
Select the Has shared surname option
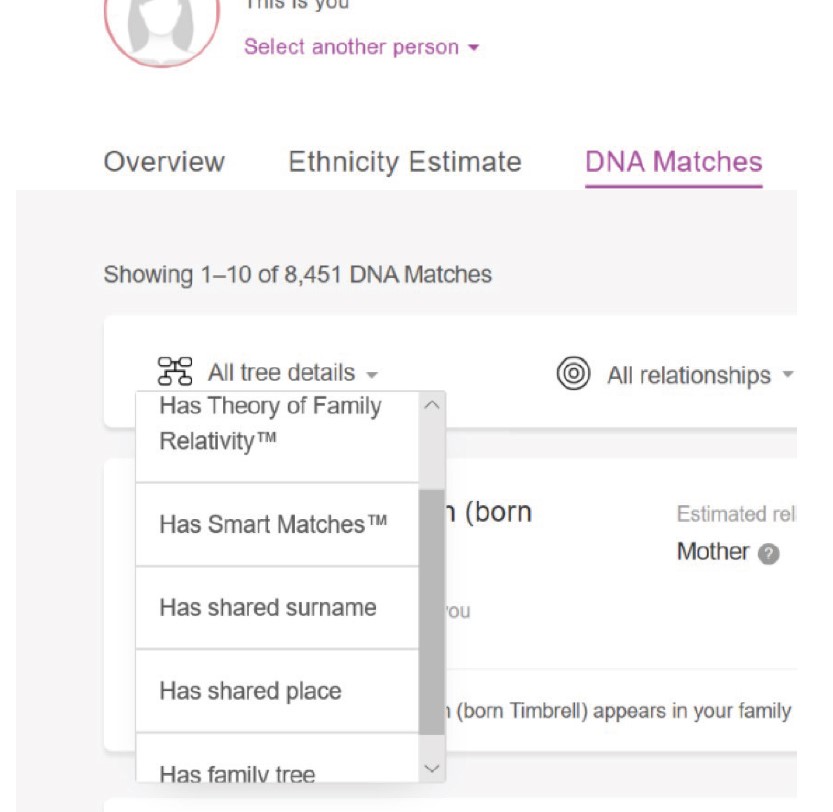click(x=268, y=607)
